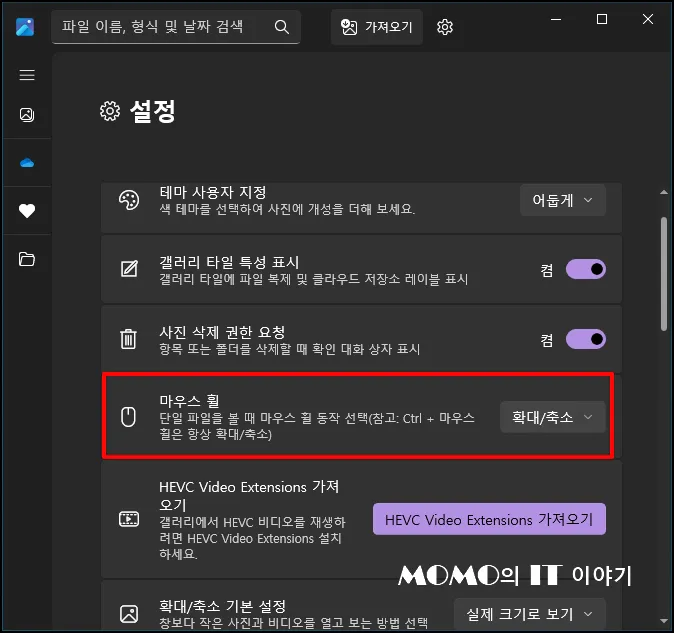Click the search field 파일 이름, 형식 및 날짜 검색
674x633 pixels.
pyautogui.click(x=176, y=27)
